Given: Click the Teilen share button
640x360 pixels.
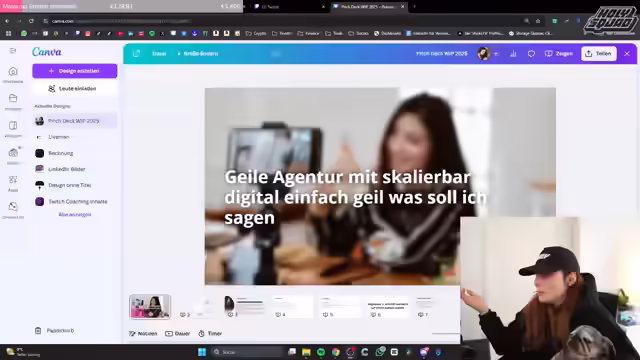Looking at the screenshot, I should click(x=599, y=53).
